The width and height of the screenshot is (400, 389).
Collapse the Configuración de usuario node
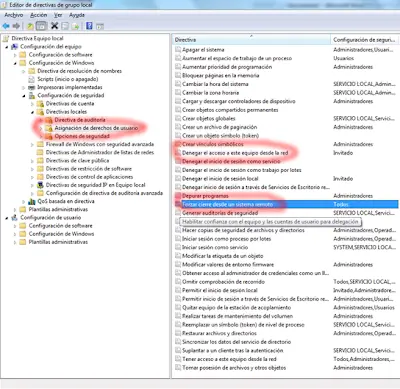(6, 218)
